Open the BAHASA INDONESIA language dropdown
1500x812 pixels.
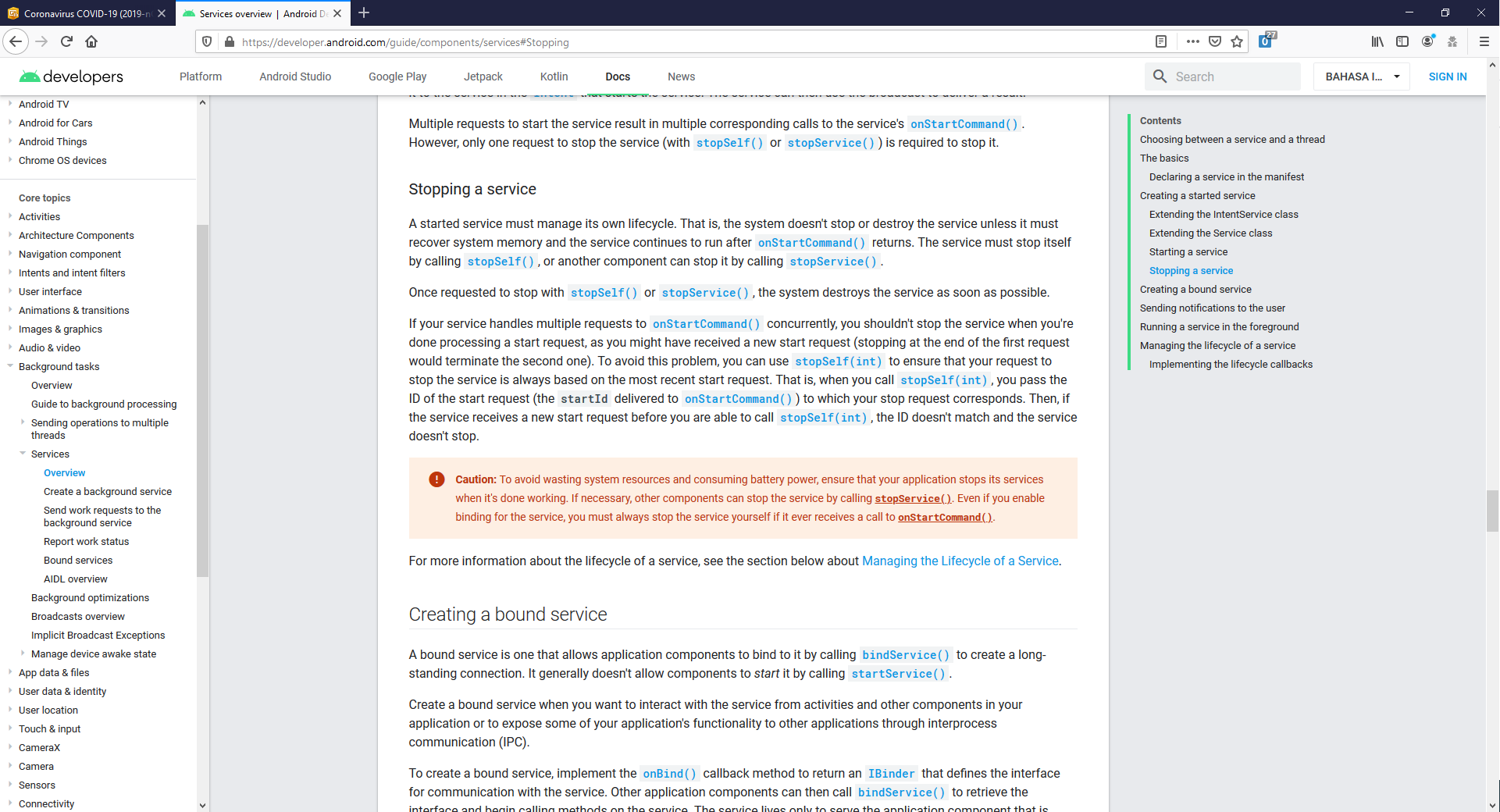pyautogui.click(x=1361, y=76)
